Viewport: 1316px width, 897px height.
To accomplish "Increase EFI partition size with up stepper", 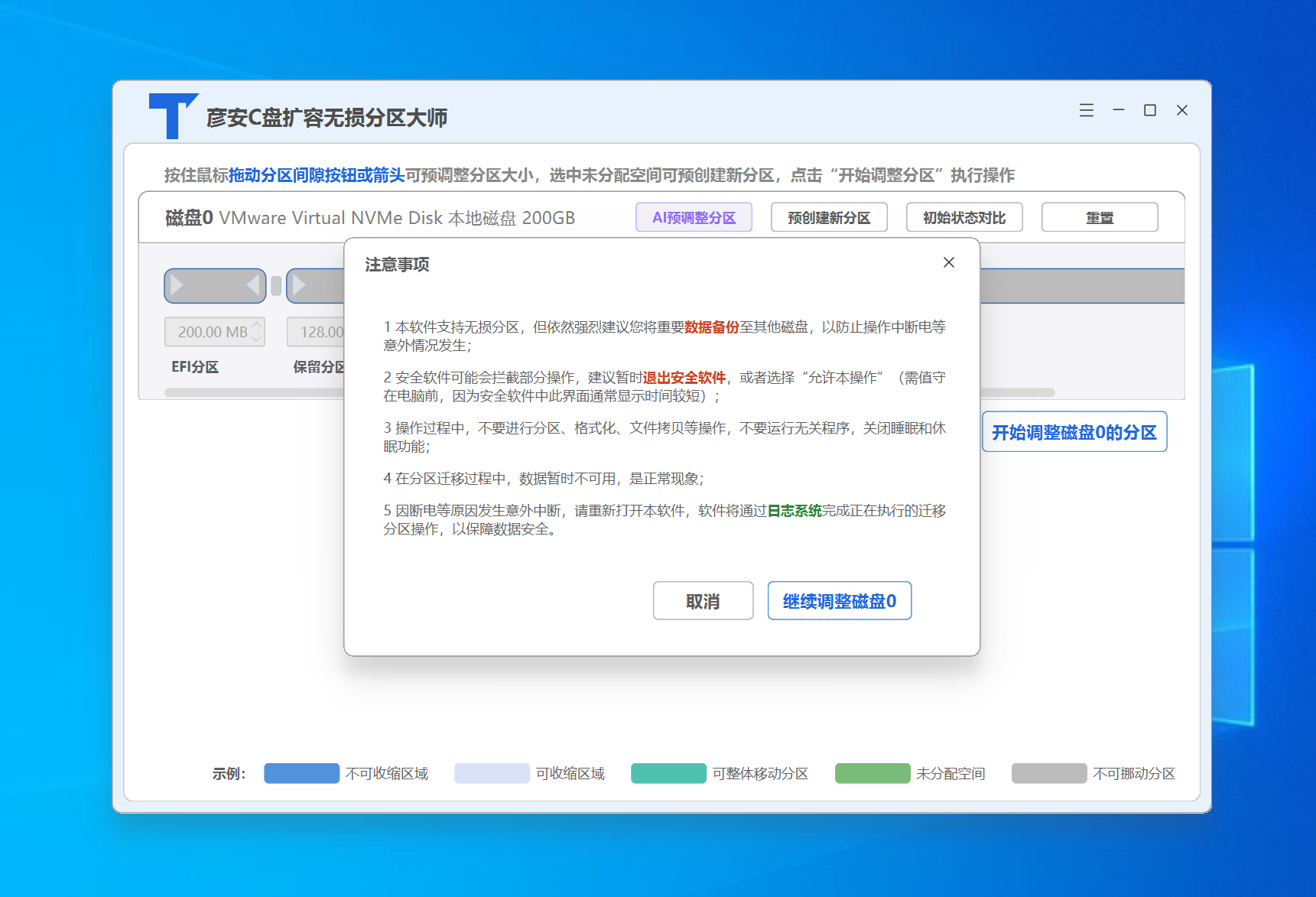I will tap(257, 325).
